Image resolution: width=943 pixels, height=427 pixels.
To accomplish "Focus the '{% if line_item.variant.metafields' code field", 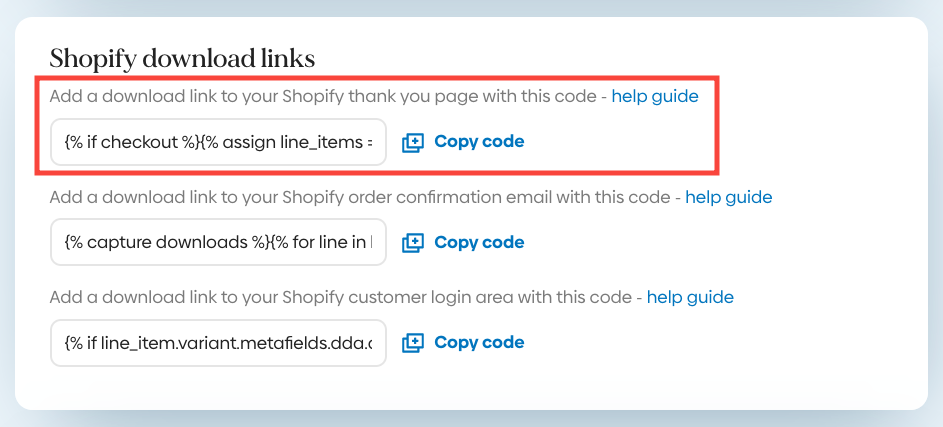I will (x=218, y=342).
